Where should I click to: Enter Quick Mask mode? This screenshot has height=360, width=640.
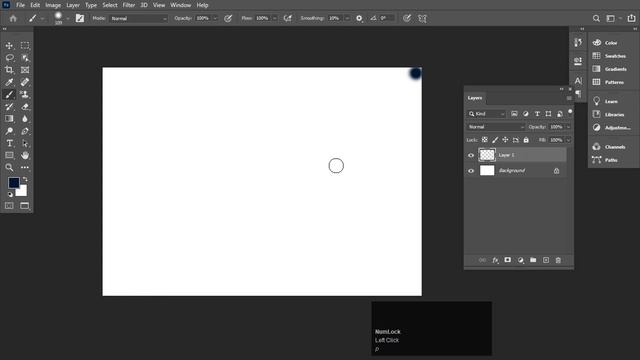pyautogui.click(x=9, y=206)
